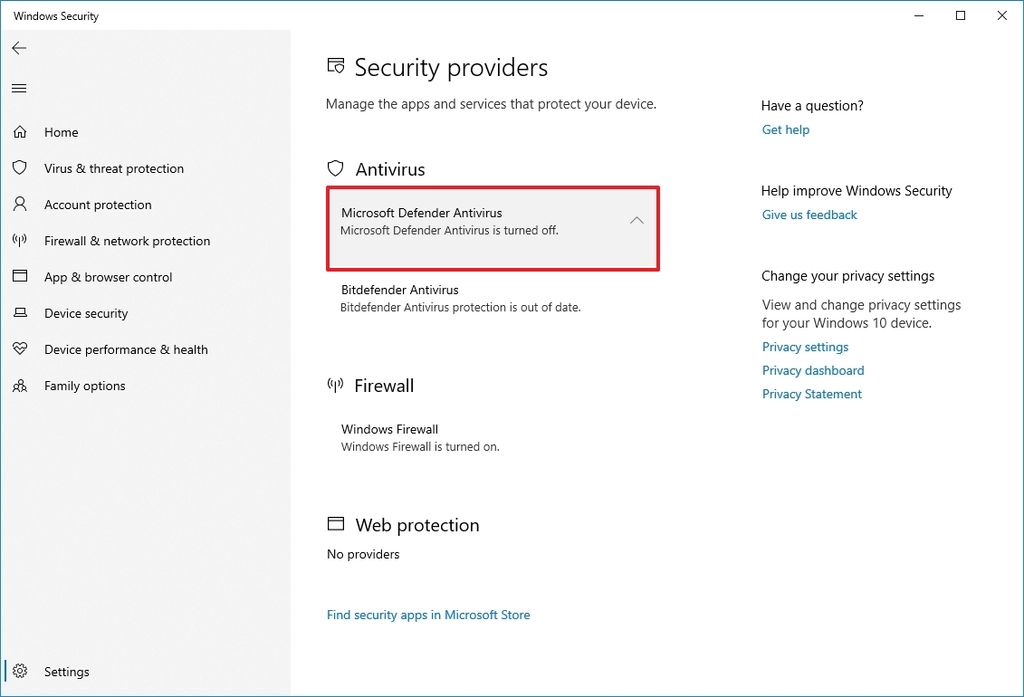Screen dimensions: 1024x697
Task: Open Firewall & network protection
Action: tap(127, 241)
